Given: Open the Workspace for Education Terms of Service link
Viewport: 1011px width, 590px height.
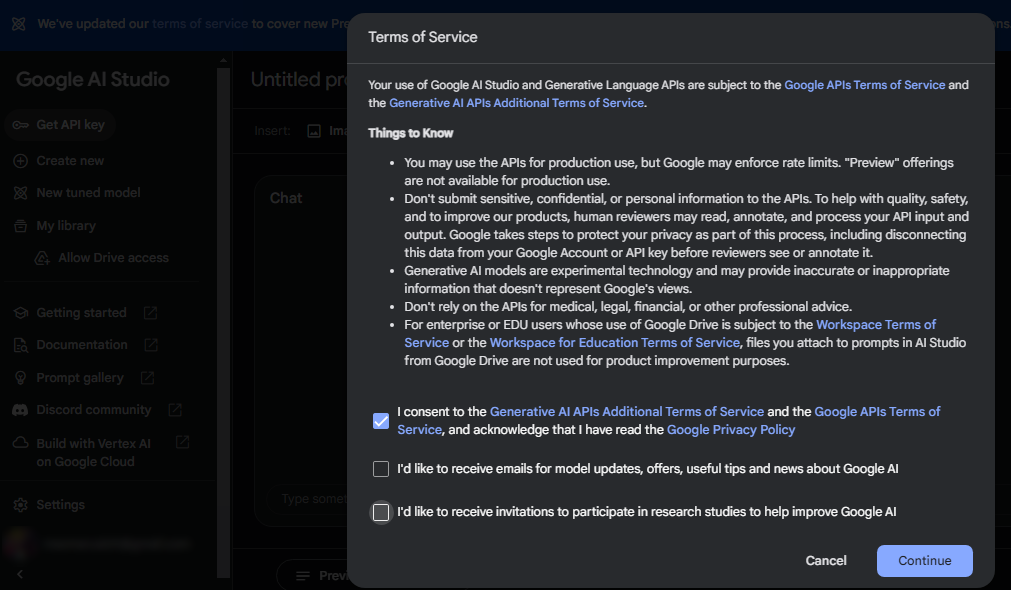Looking at the screenshot, I should click(x=614, y=343).
